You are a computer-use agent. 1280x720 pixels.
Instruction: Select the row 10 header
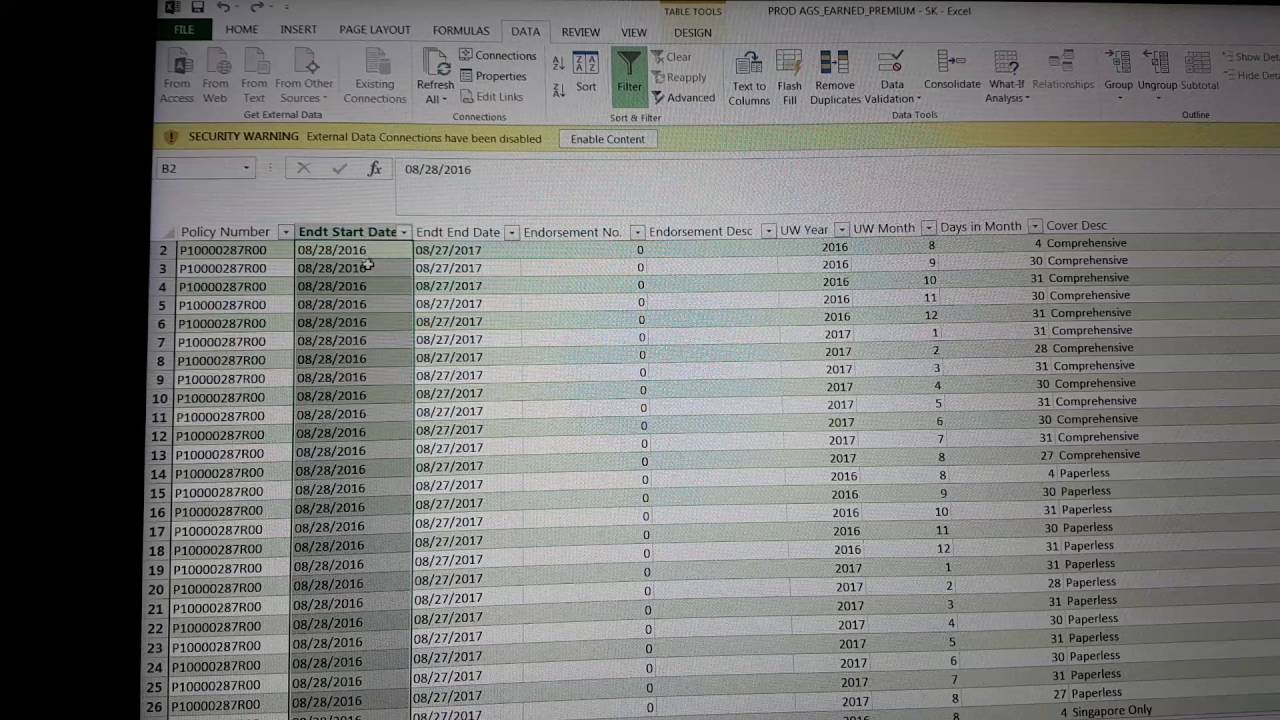click(x=160, y=398)
